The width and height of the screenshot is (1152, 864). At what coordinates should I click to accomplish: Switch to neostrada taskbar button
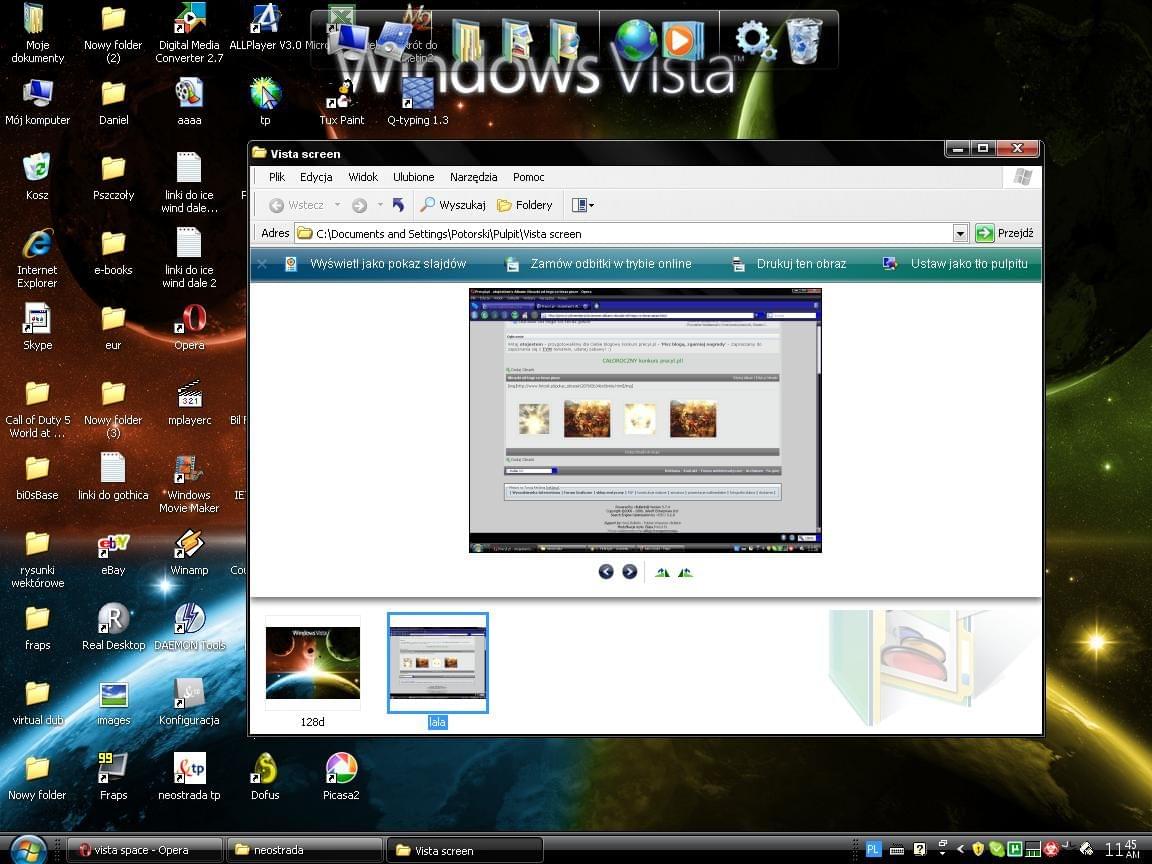(305, 850)
